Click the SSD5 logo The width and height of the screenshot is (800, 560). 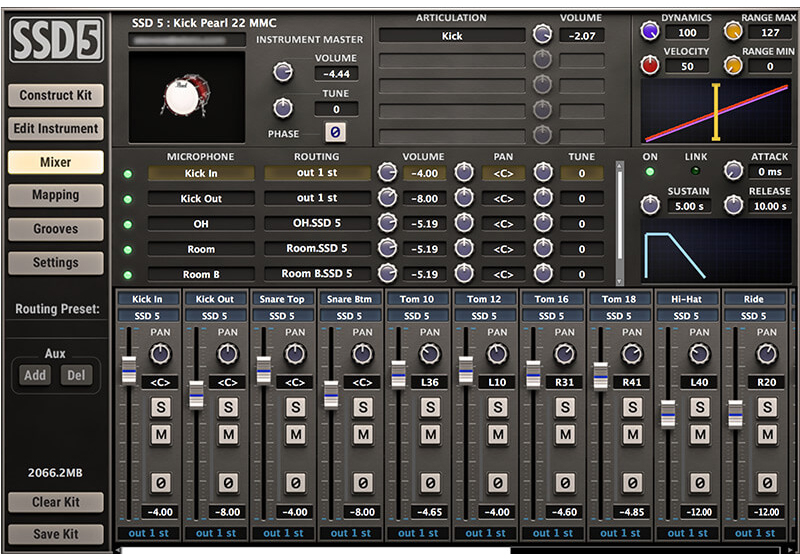pyautogui.click(x=56, y=40)
